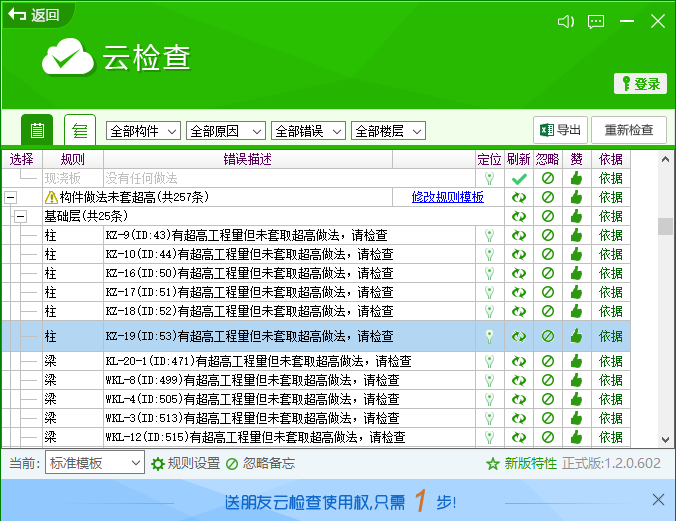Open the 标准模板 template dropdown
This screenshot has width=676, height=521.
[95, 463]
